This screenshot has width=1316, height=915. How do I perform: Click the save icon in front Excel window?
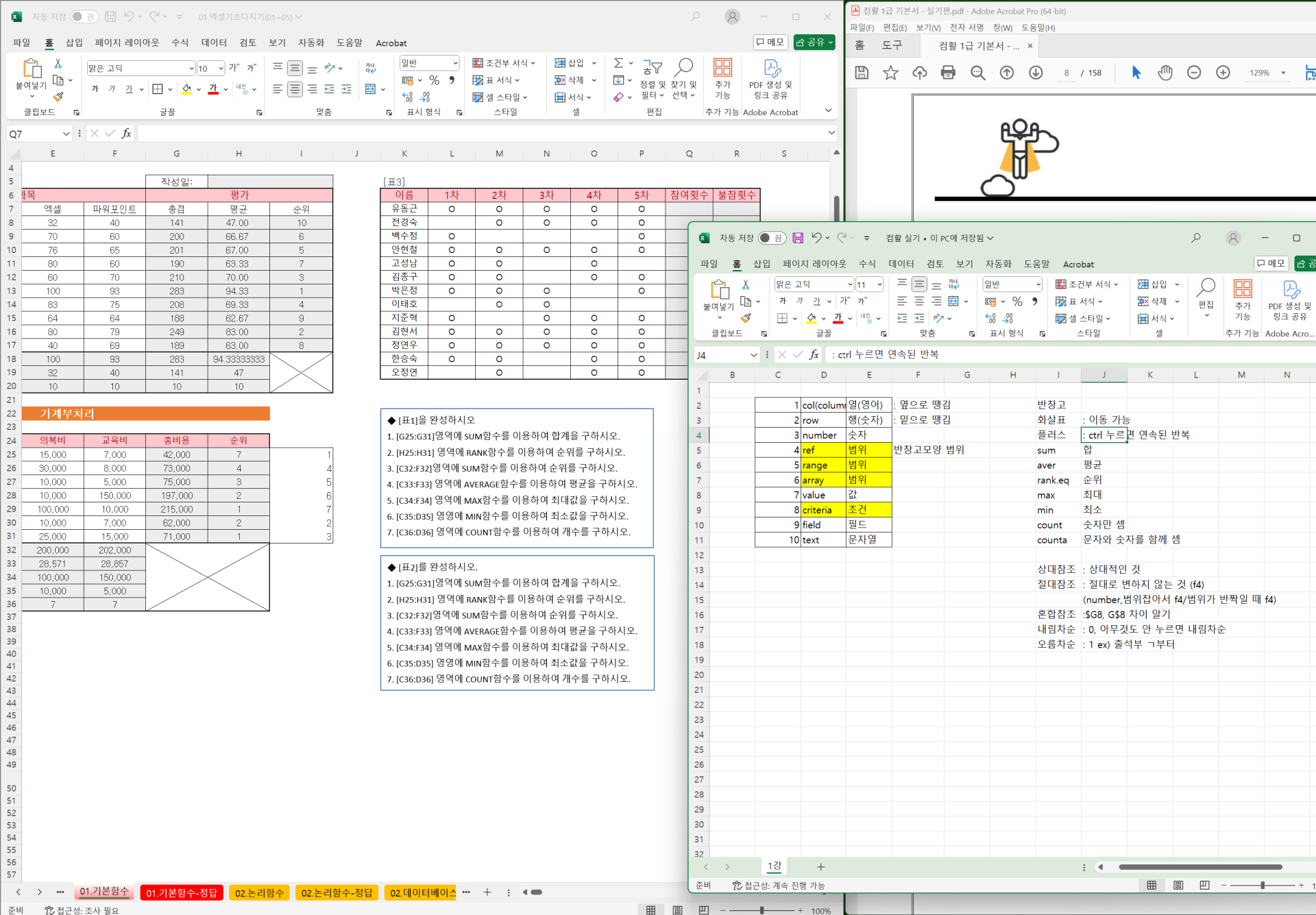tap(798, 238)
